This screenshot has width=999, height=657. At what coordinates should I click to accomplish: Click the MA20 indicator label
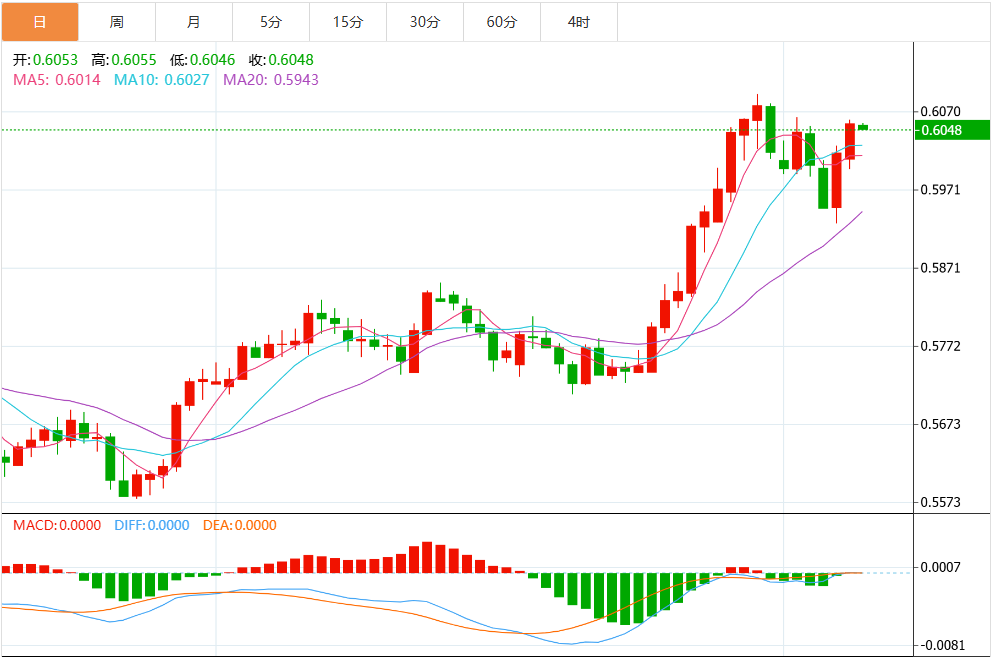pos(271,80)
